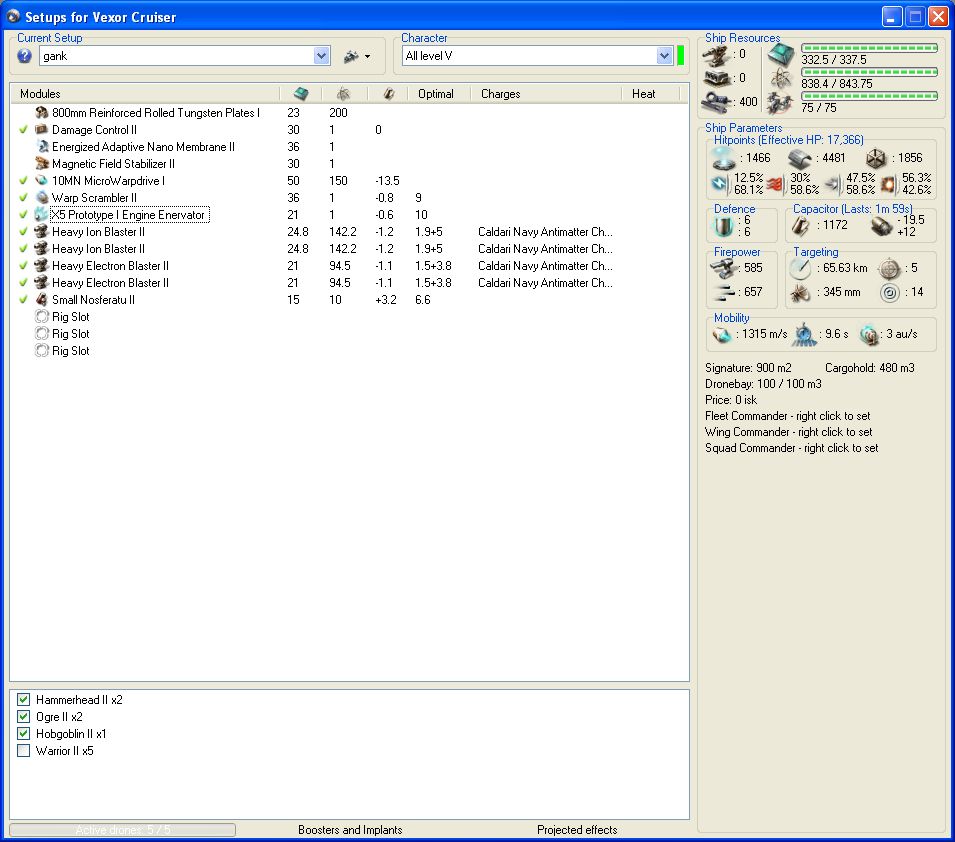The width and height of the screenshot is (955, 842).
Task: Open the arrow menu beside the ship icon
Action: tap(367, 57)
